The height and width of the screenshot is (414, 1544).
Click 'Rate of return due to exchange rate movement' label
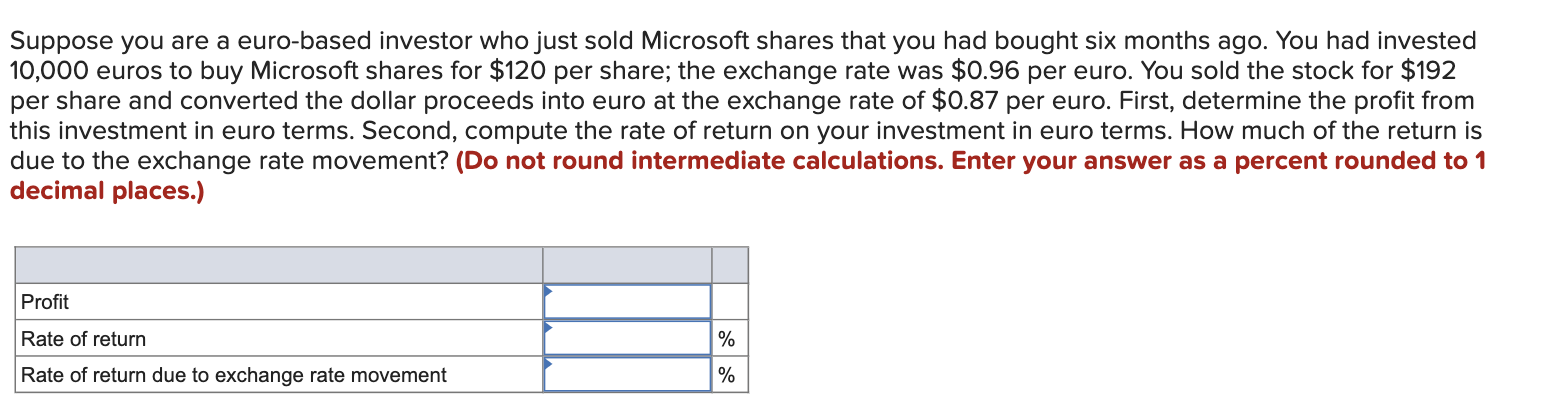pyautogui.click(x=234, y=375)
